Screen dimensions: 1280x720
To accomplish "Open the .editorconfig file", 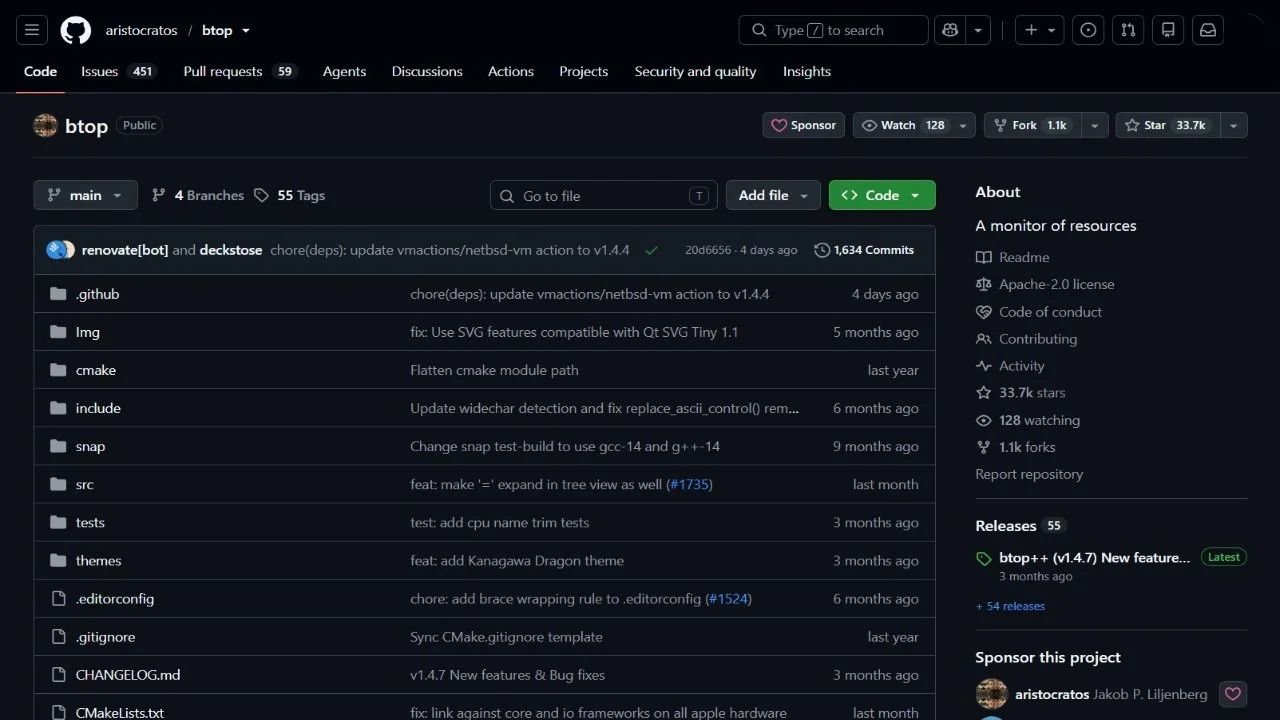I will 115,599.
